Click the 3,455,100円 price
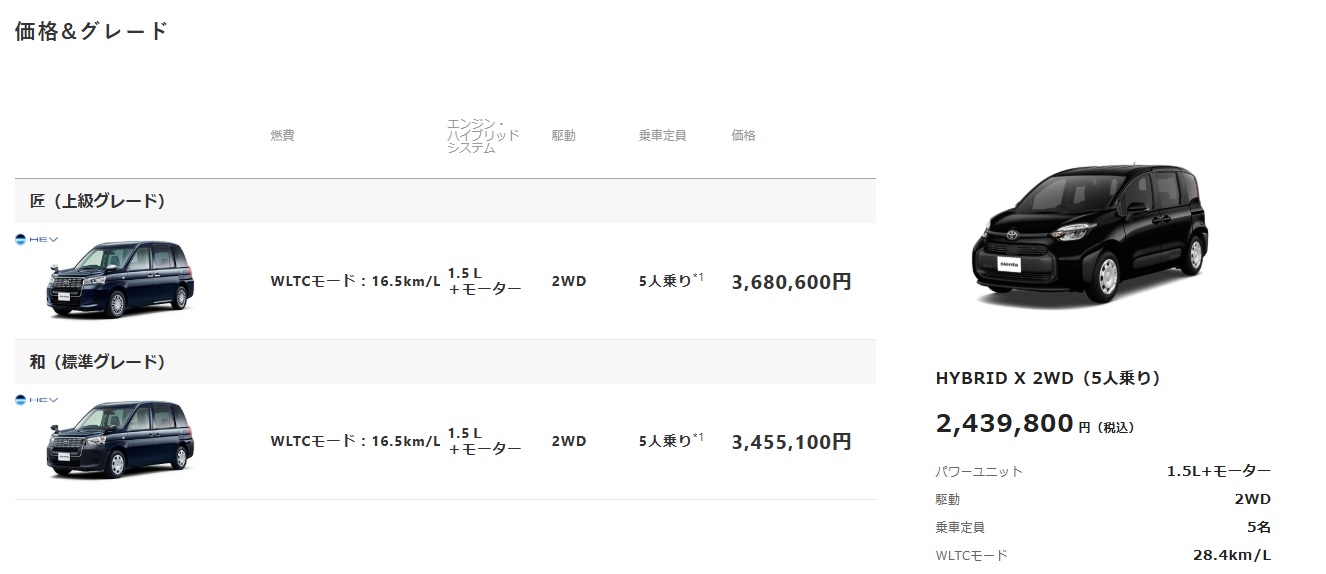Screen dimensions: 1326x574 (x=791, y=442)
